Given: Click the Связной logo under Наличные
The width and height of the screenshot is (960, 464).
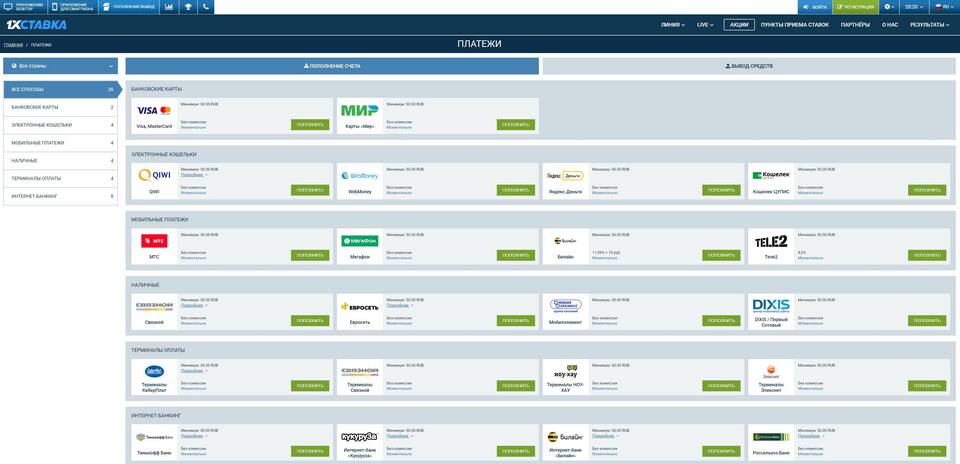Looking at the screenshot, I should pos(154,306).
